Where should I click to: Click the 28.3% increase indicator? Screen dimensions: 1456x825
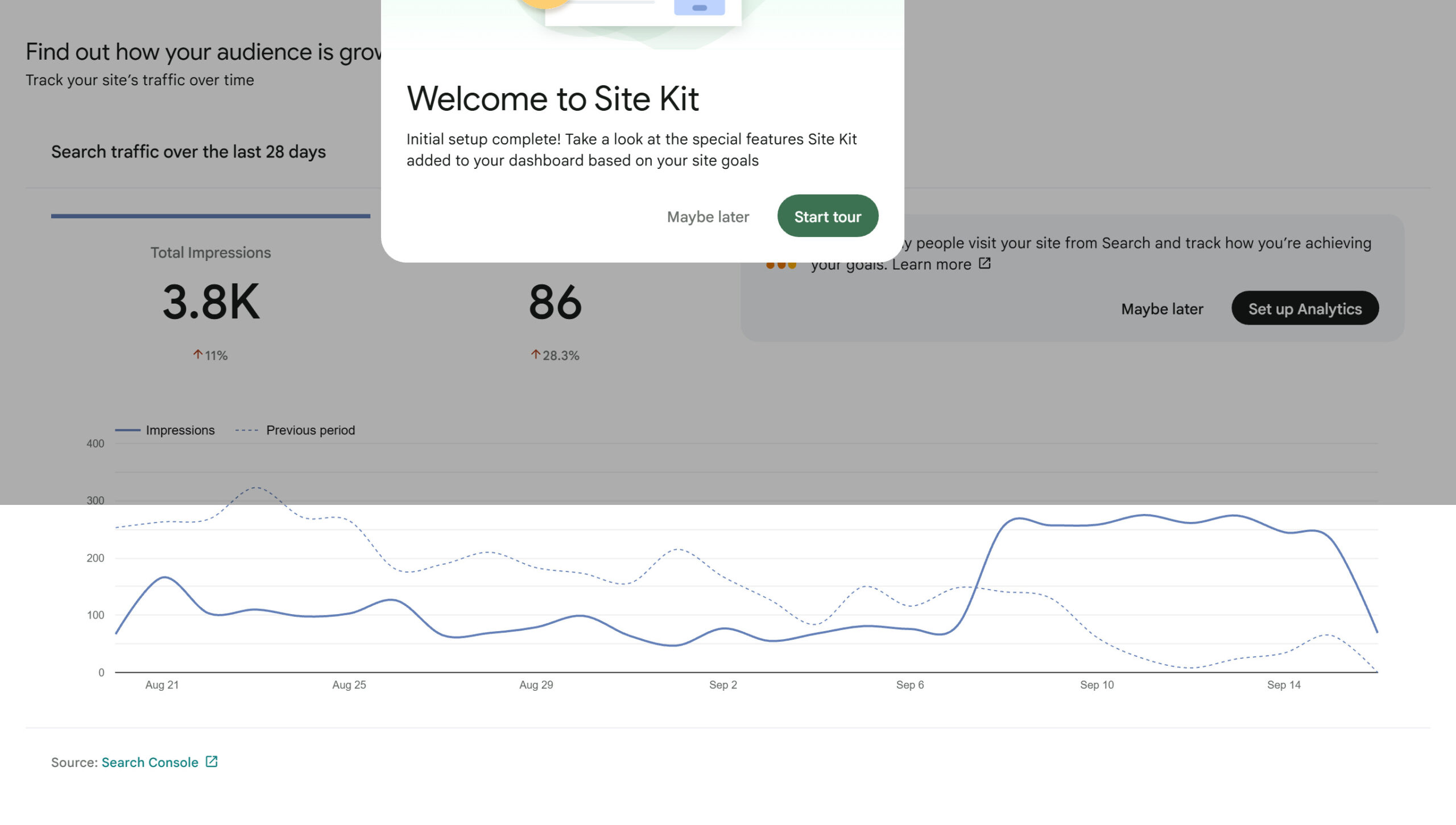tap(555, 355)
